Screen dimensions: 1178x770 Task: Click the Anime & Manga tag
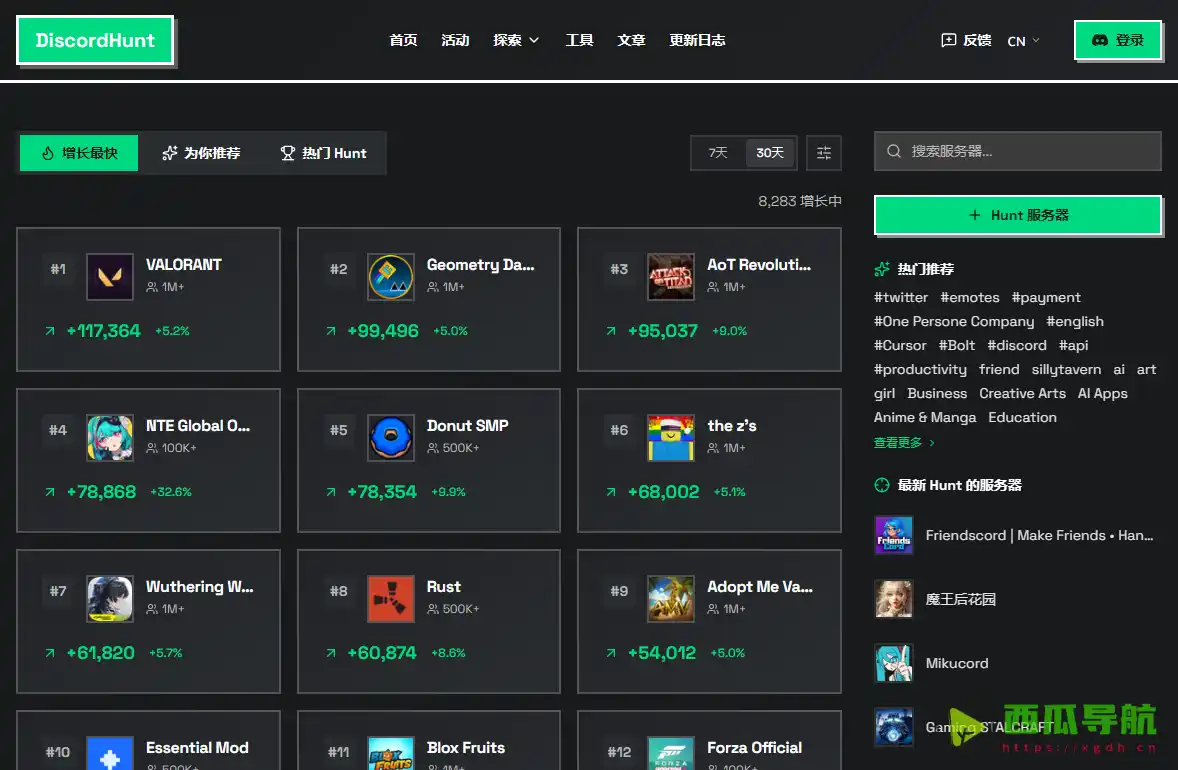coord(925,418)
